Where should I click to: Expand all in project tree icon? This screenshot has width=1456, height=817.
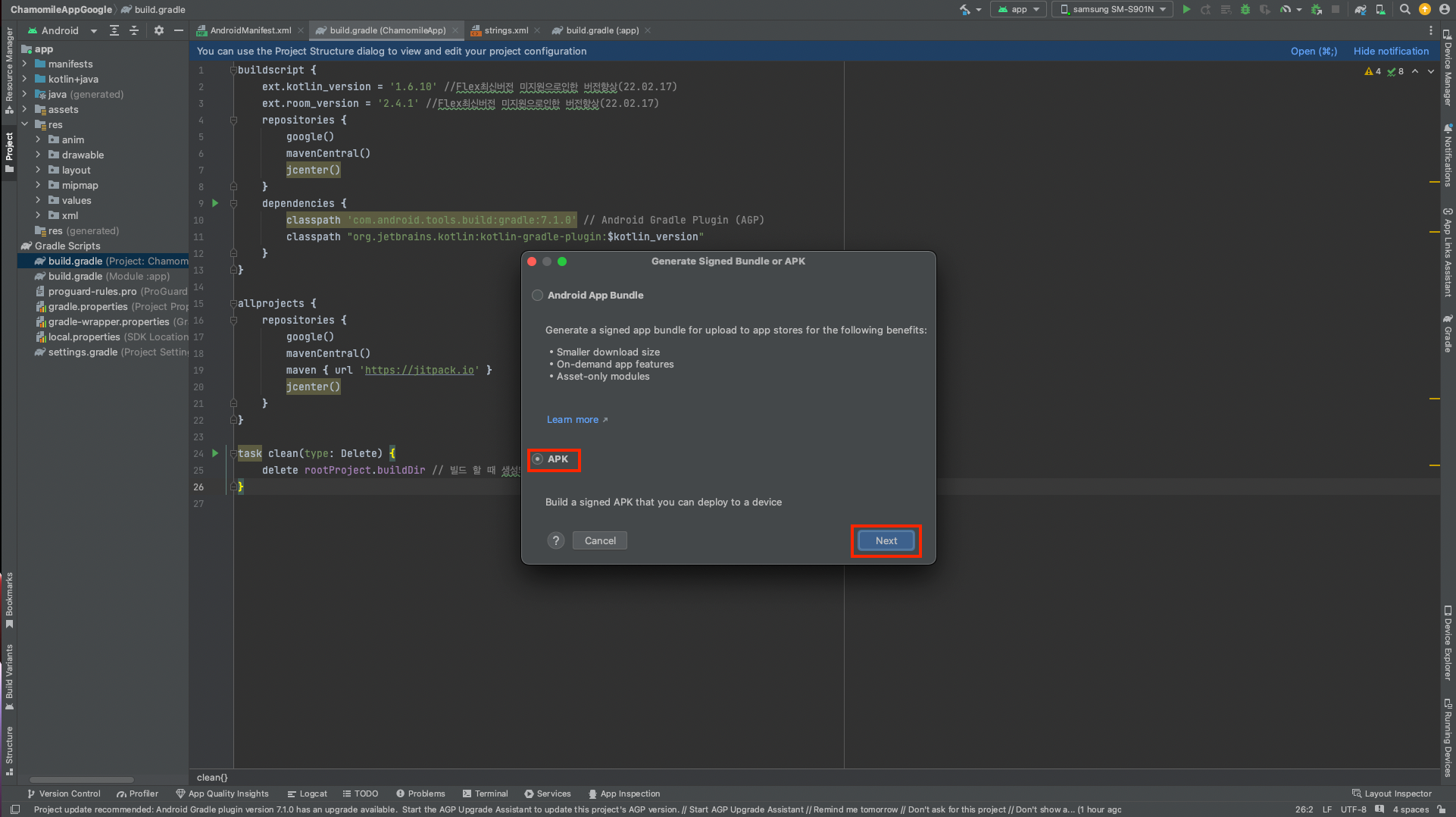click(x=114, y=30)
